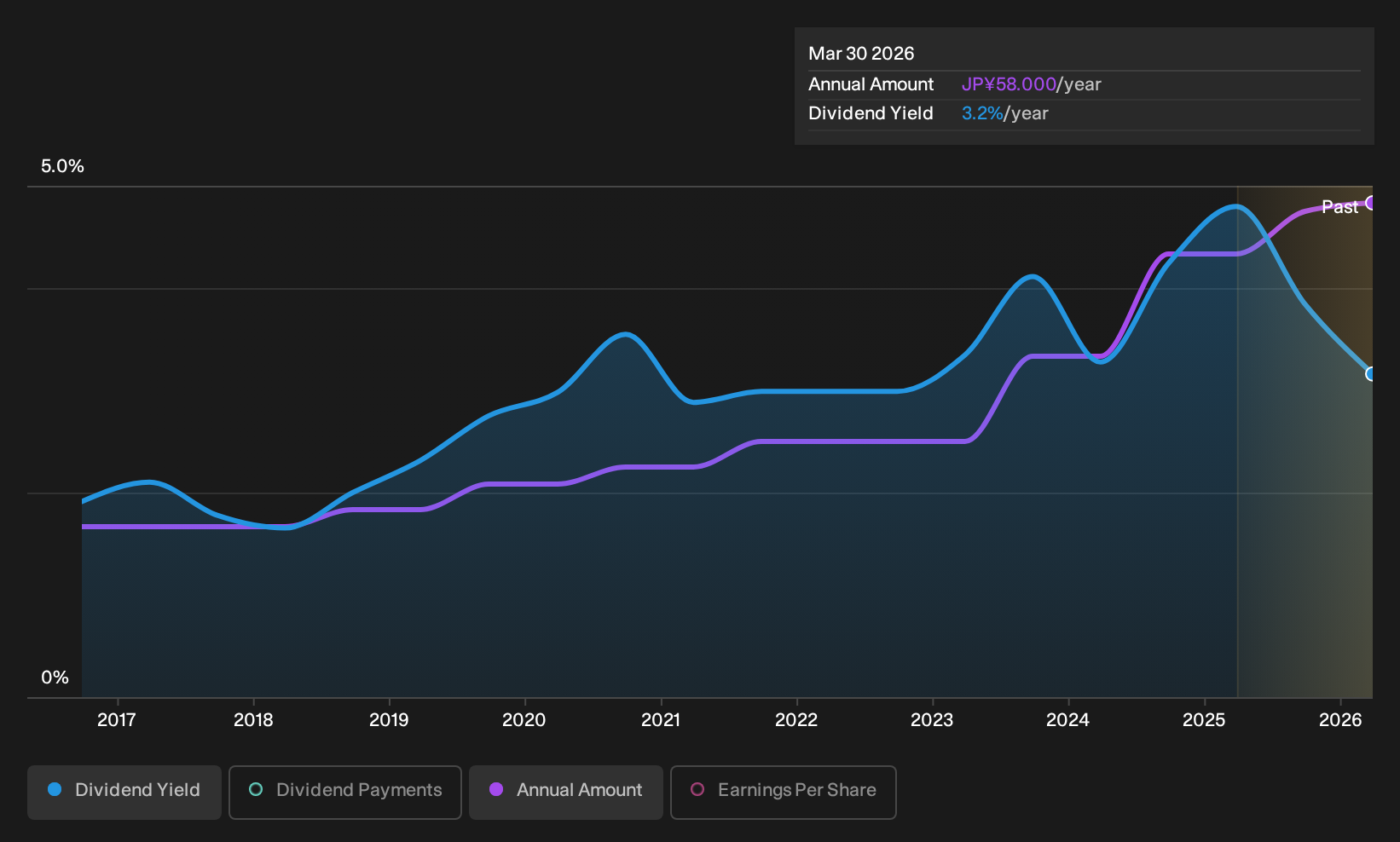The image size is (1400, 842).
Task: Click the 2024 x-axis label
Action: tap(1067, 720)
